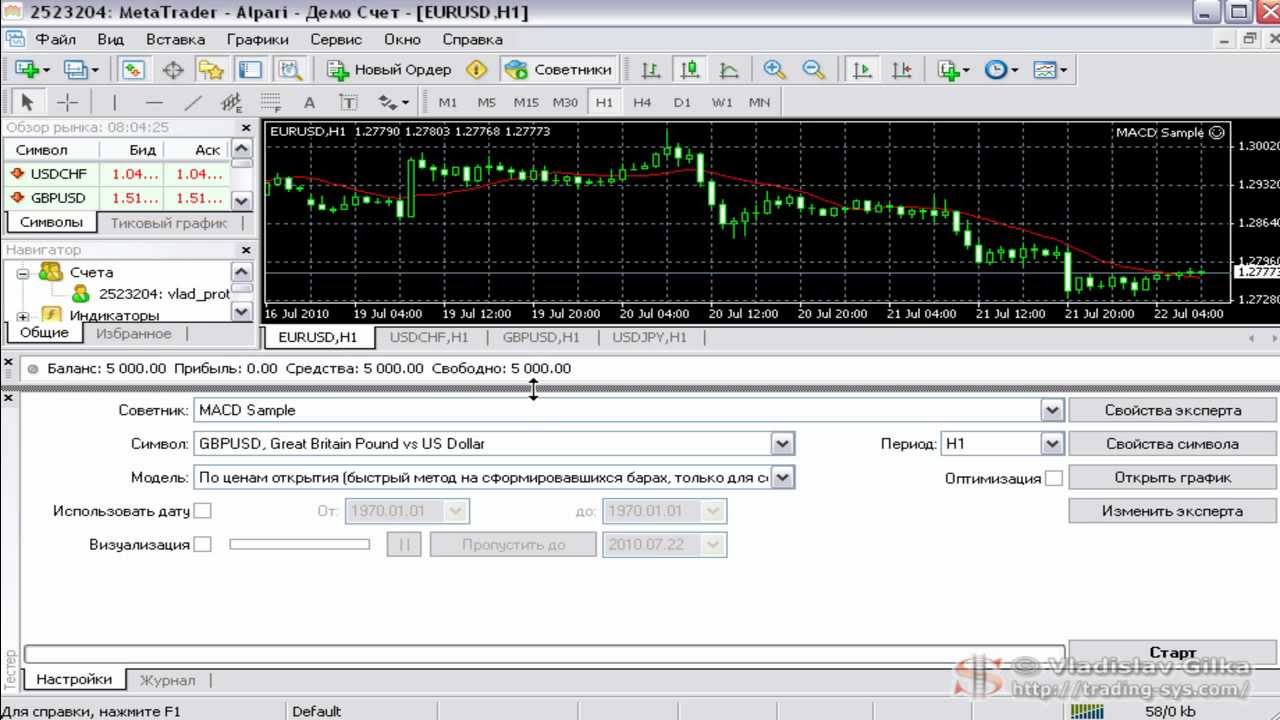1280x720 pixels.
Task: Select the equidistant channel tool
Action: pos(232,102)
